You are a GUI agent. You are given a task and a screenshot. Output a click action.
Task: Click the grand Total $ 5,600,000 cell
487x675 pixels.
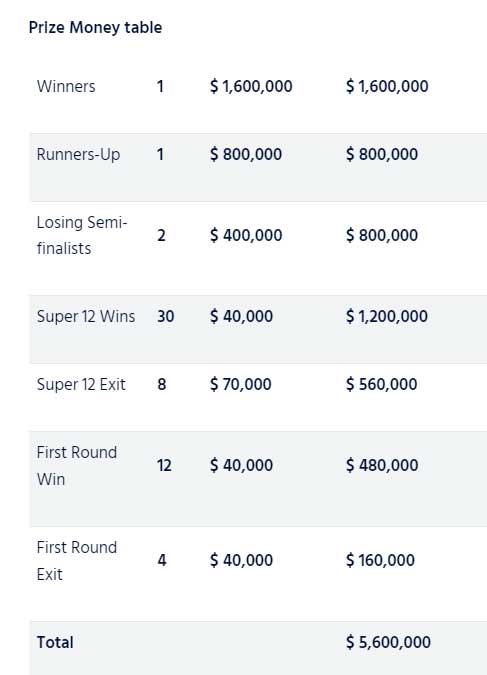388,642
